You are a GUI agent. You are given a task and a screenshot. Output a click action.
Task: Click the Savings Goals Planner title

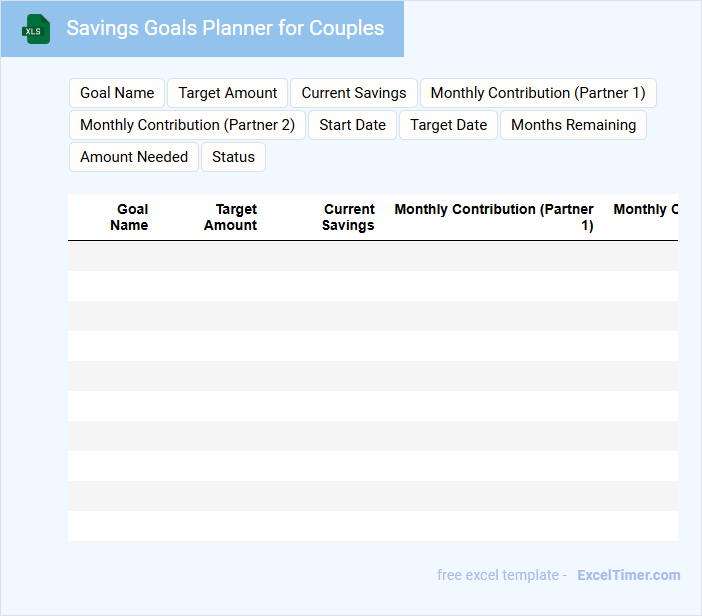(x=225, y=28)
